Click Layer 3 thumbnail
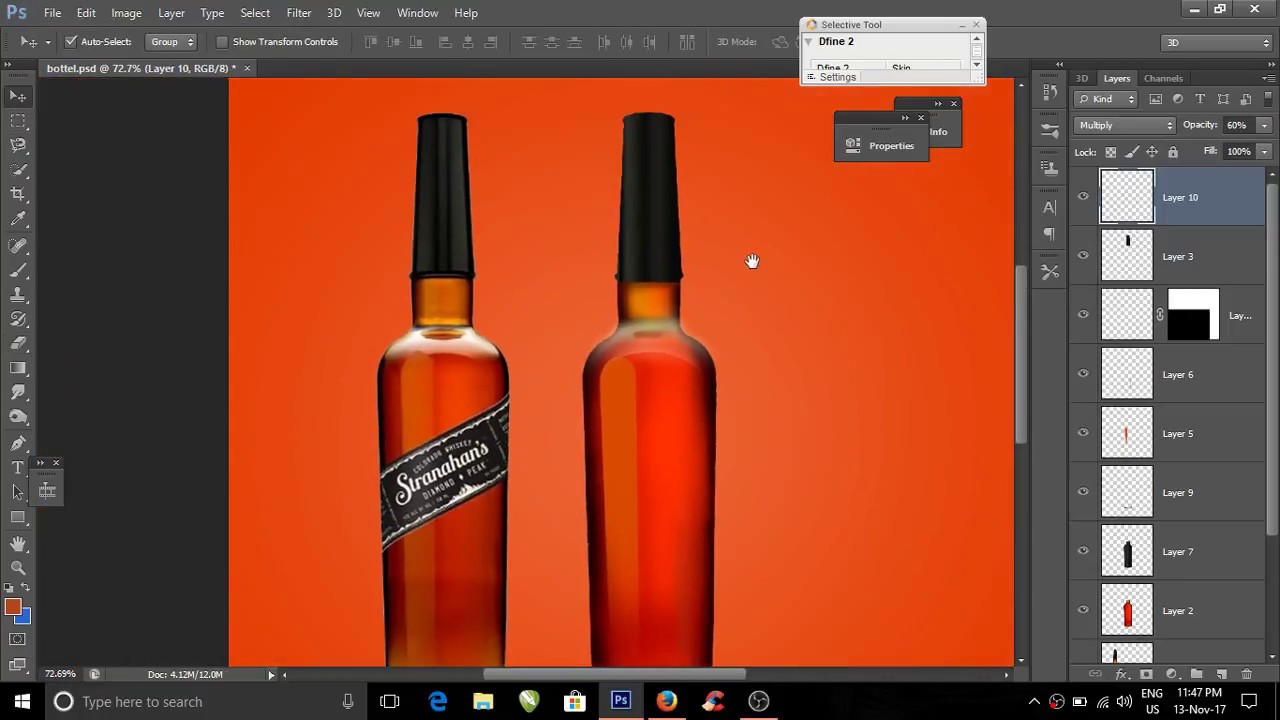Viewport: 1280px width, 720px height. click(1127, 256)
